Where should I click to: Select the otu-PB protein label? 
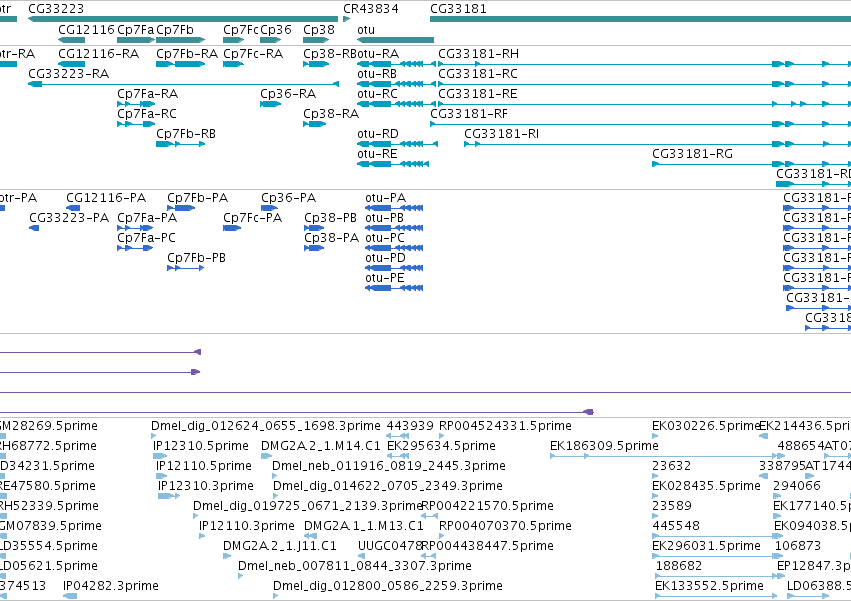coord(385,218)
